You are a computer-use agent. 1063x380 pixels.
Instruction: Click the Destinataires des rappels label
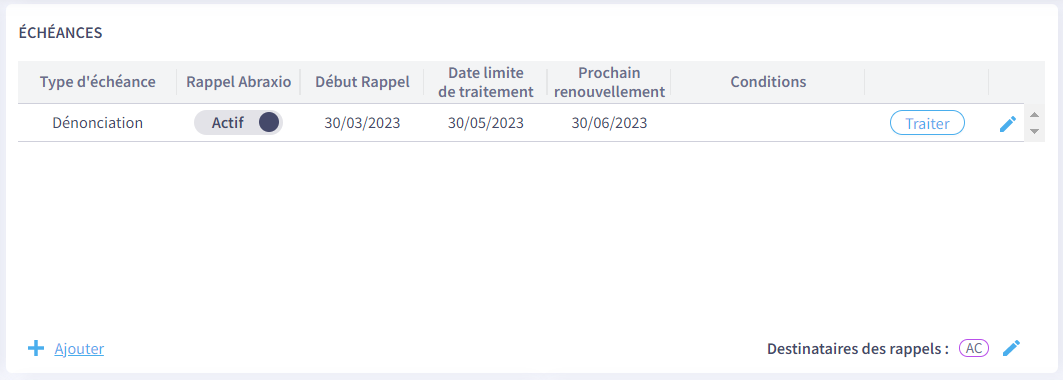[x=858, y=349]
